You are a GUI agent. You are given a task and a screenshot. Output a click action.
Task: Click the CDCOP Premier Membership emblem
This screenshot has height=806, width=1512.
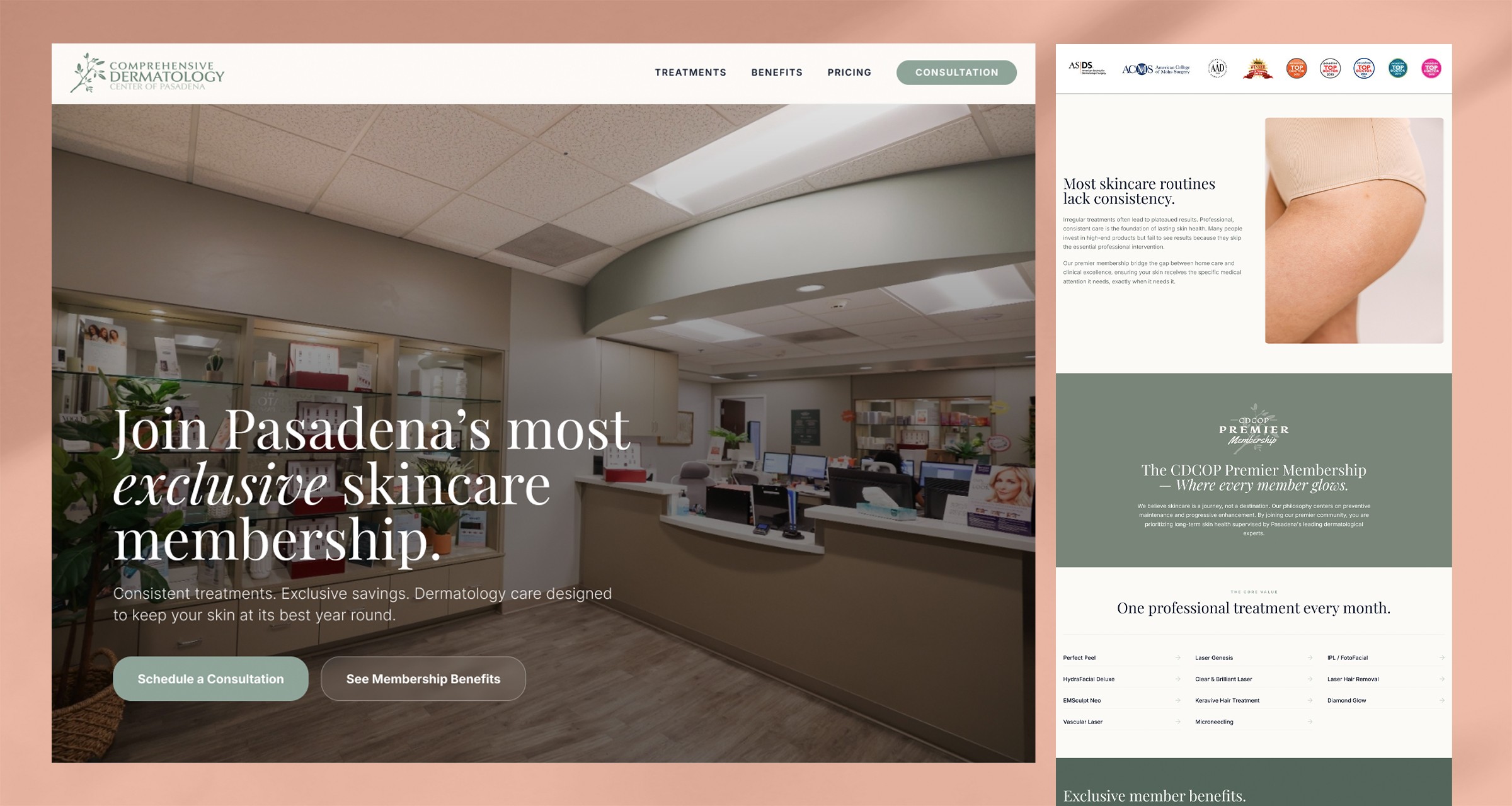tap(1254, 428)
